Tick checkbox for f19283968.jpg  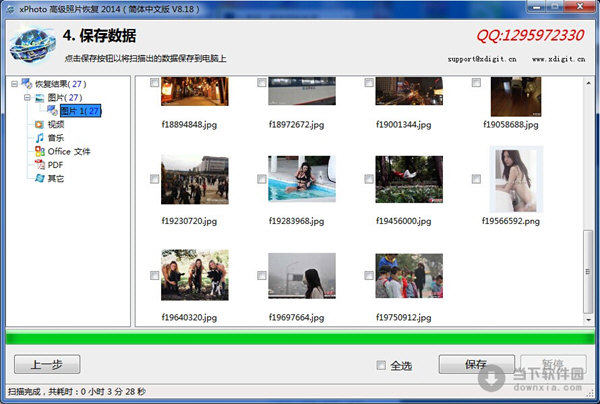point(262,179)
